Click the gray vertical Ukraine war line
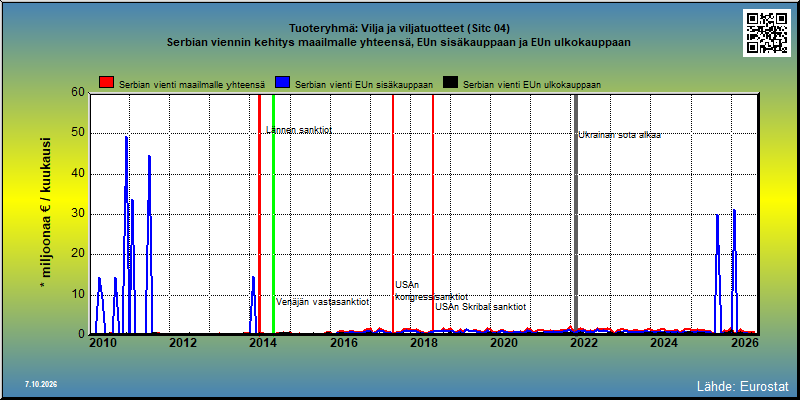This screenshot has width=800, height=400. coord(576,214)
